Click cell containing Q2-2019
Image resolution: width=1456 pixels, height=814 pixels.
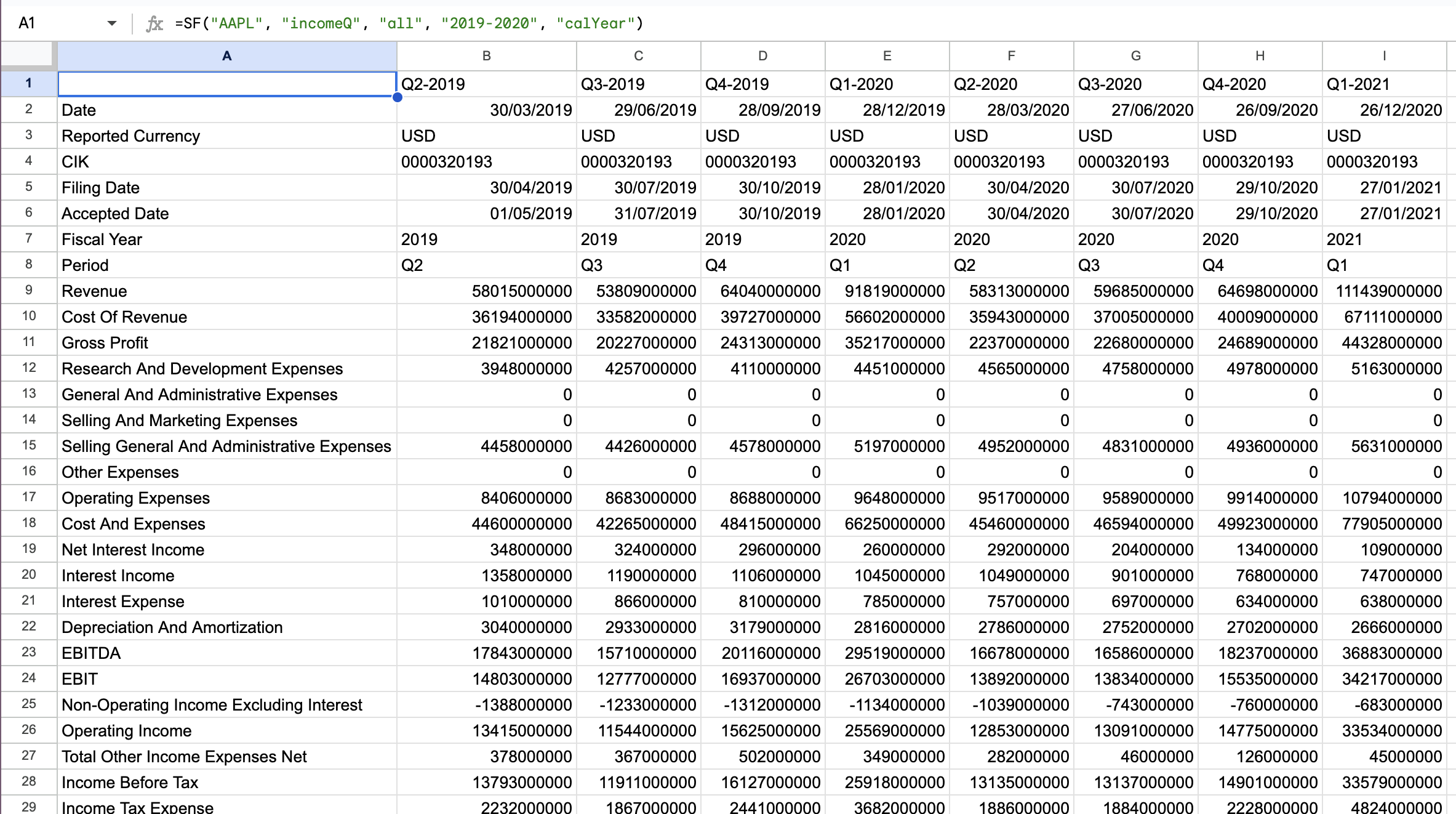pyautogui.click(x=486, y=84)
